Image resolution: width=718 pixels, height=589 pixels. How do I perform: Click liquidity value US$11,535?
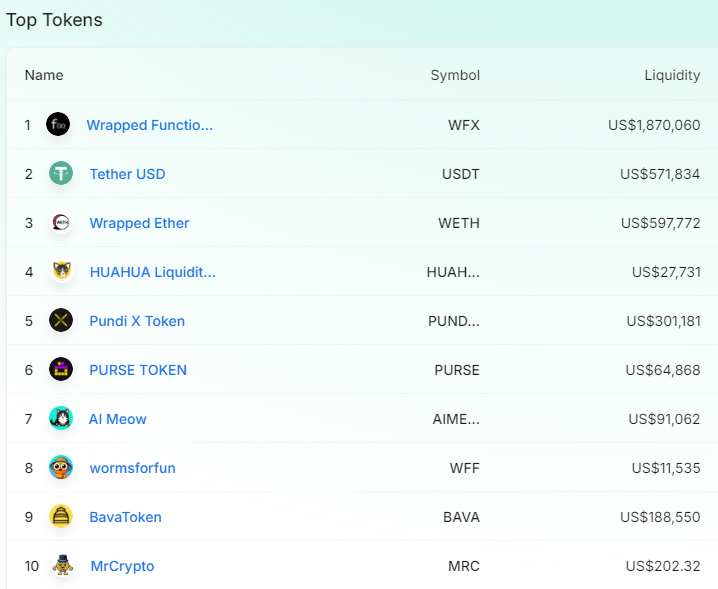(666, 468)
